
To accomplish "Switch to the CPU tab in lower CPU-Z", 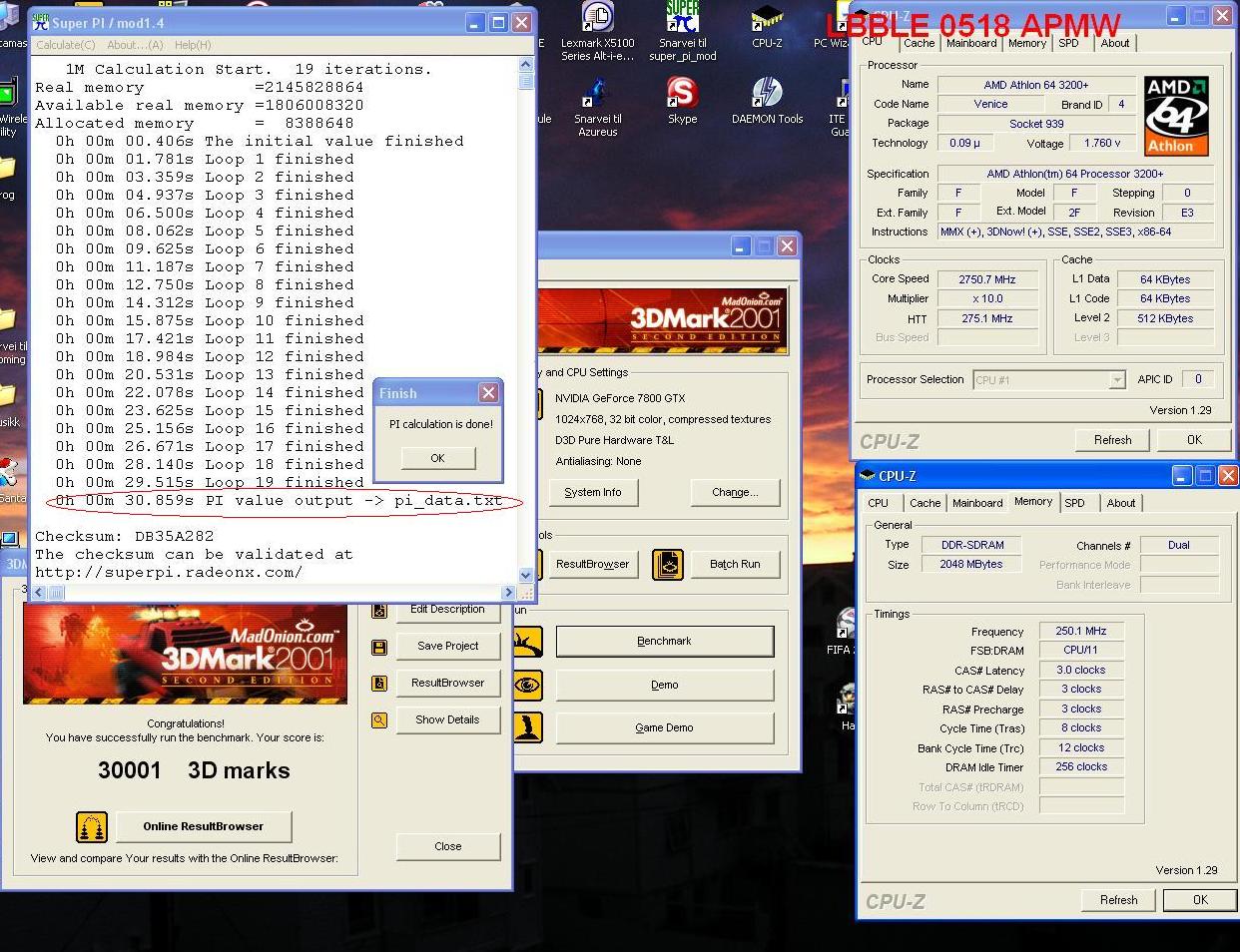I will (879, 503).
